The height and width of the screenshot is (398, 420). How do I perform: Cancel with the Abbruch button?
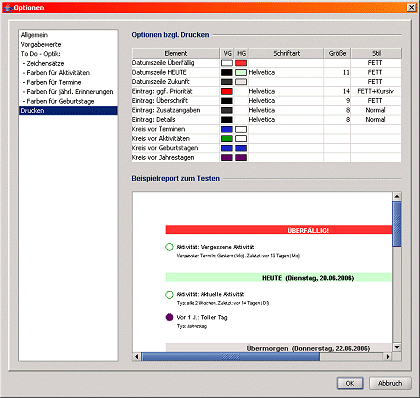coord(390,383)
